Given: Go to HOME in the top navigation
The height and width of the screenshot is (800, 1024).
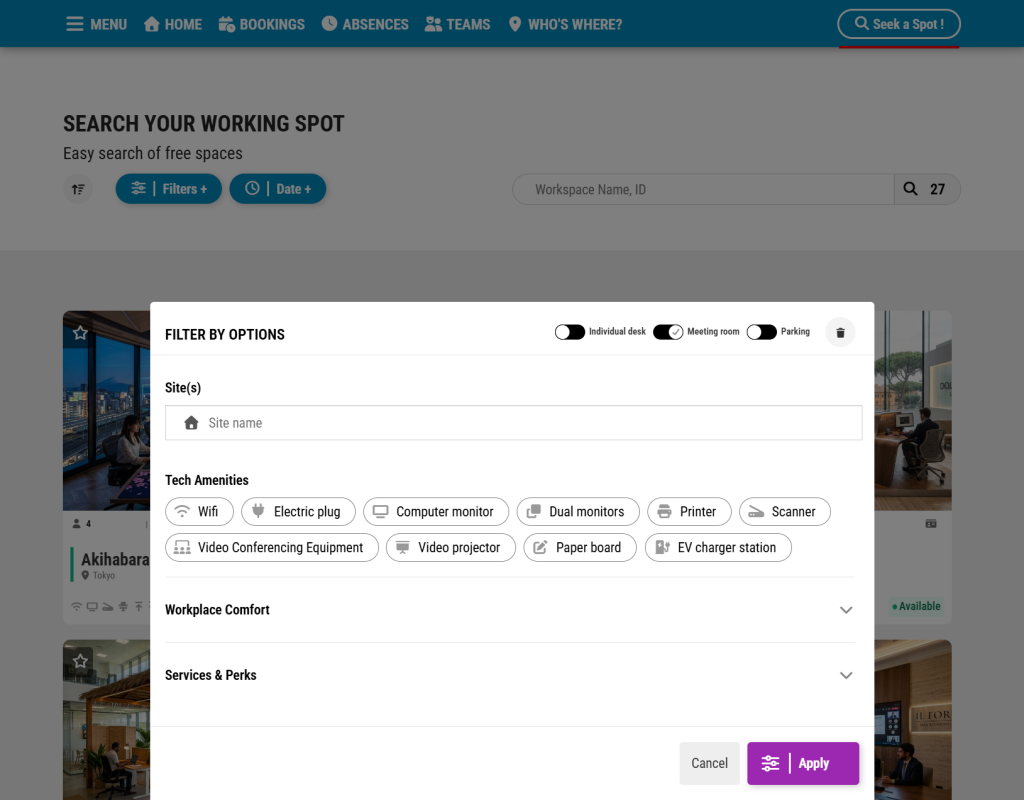Looking at the screenshot, I should (173, 24).
